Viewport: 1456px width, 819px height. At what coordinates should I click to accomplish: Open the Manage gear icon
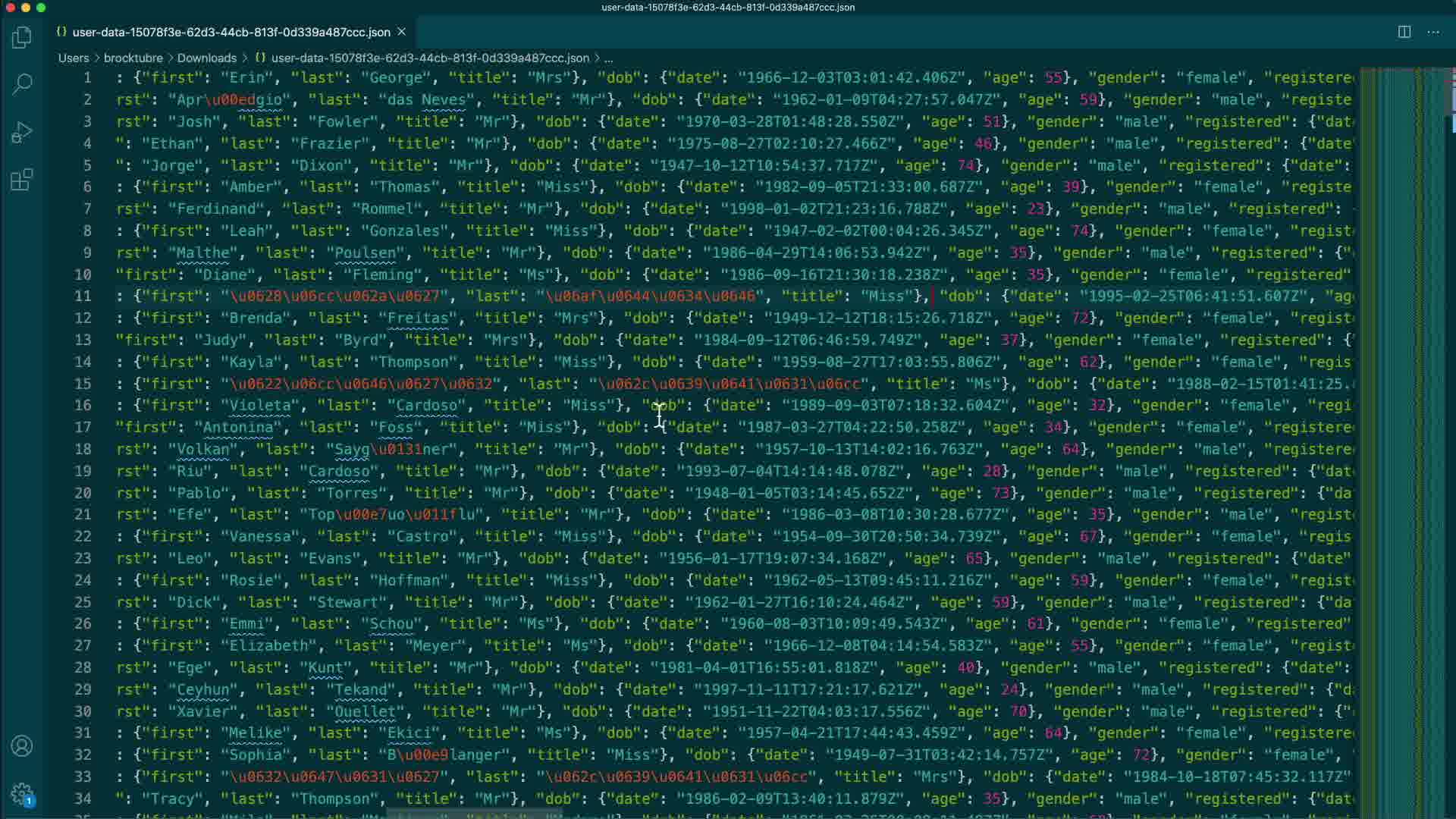click(x=22, y=793)
